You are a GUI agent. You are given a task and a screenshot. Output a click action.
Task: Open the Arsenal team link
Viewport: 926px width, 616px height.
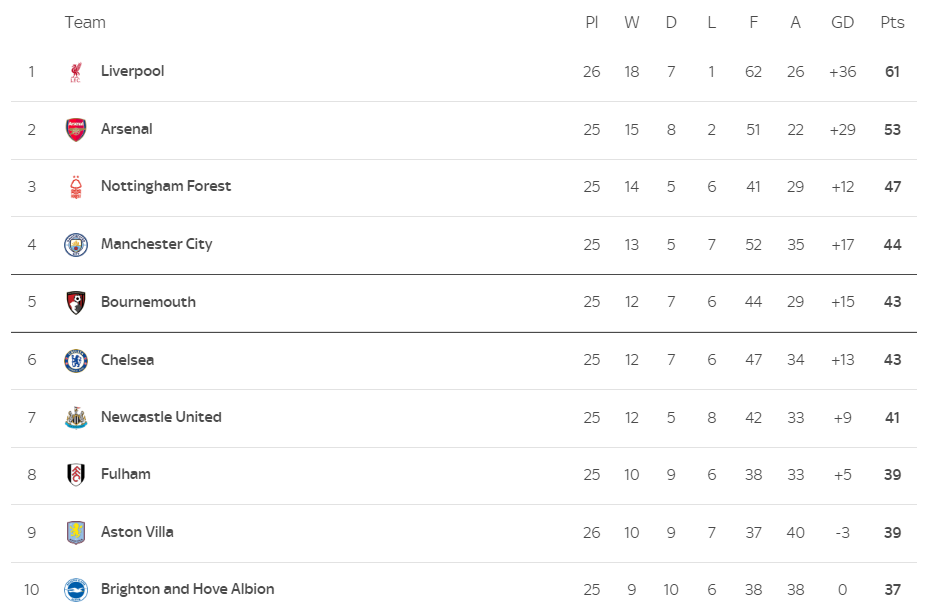pos(127,129)
